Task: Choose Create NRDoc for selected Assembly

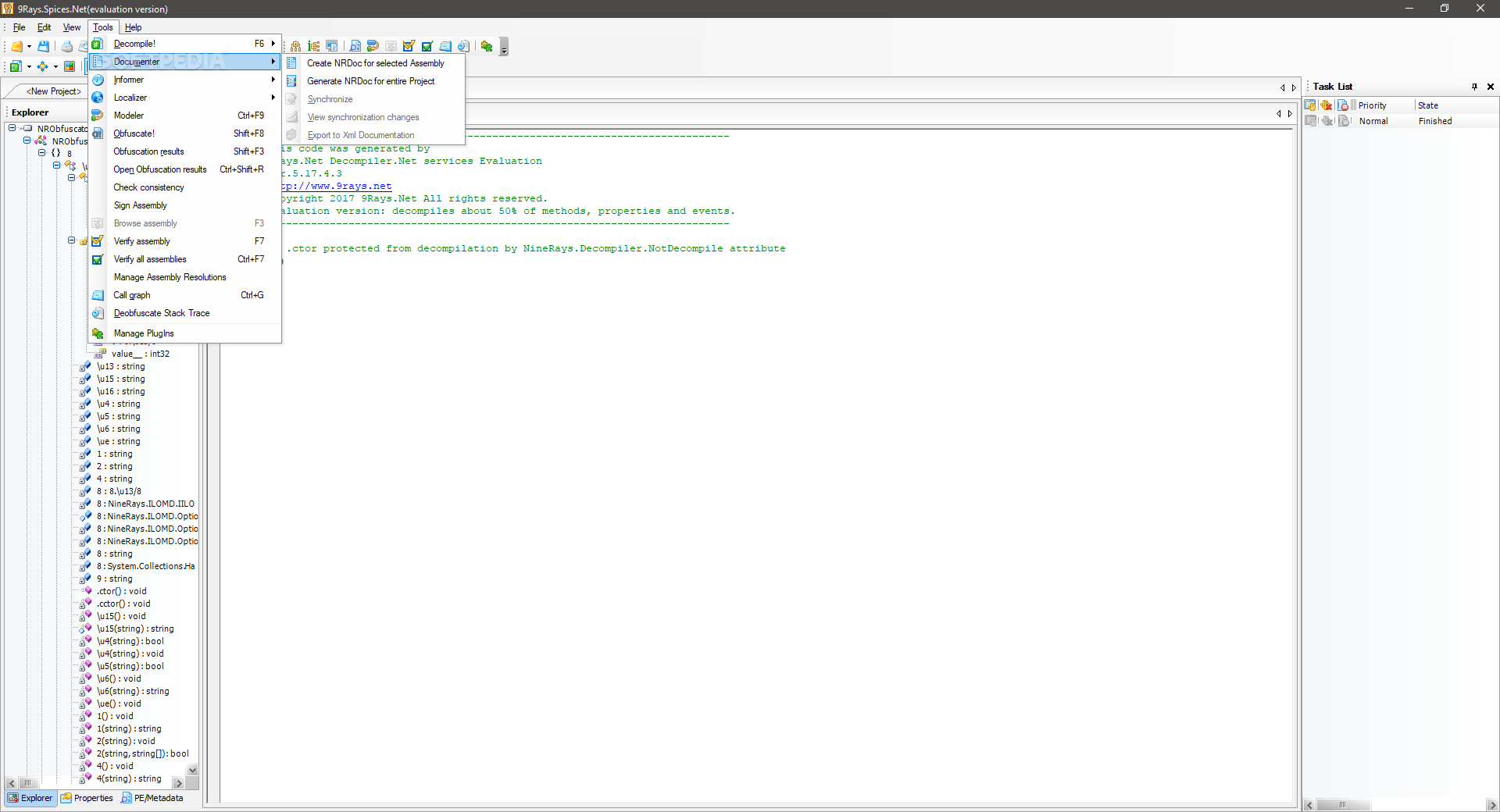Action: tap(373, 63)
